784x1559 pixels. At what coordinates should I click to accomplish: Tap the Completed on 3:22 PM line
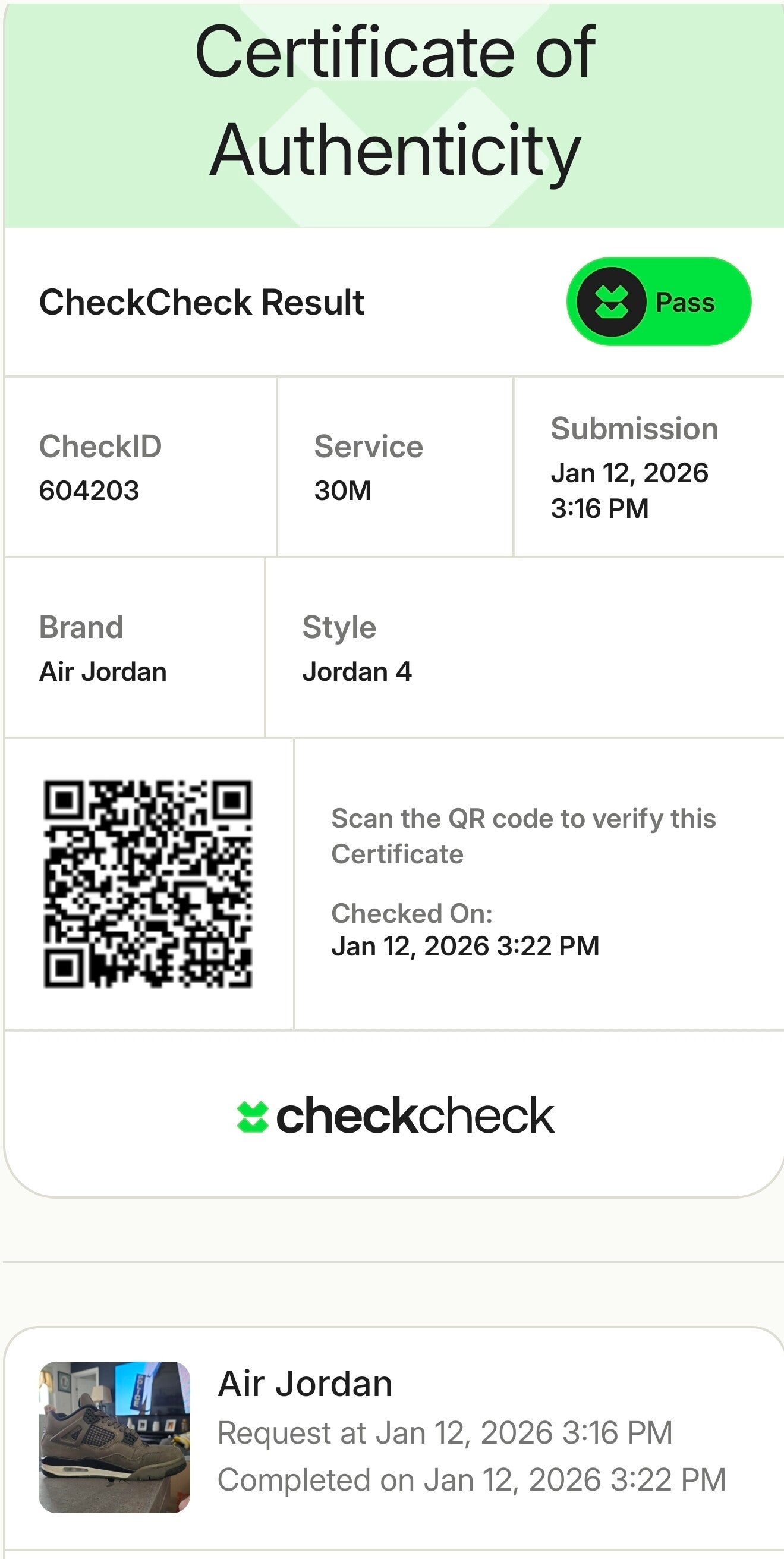471,1480
